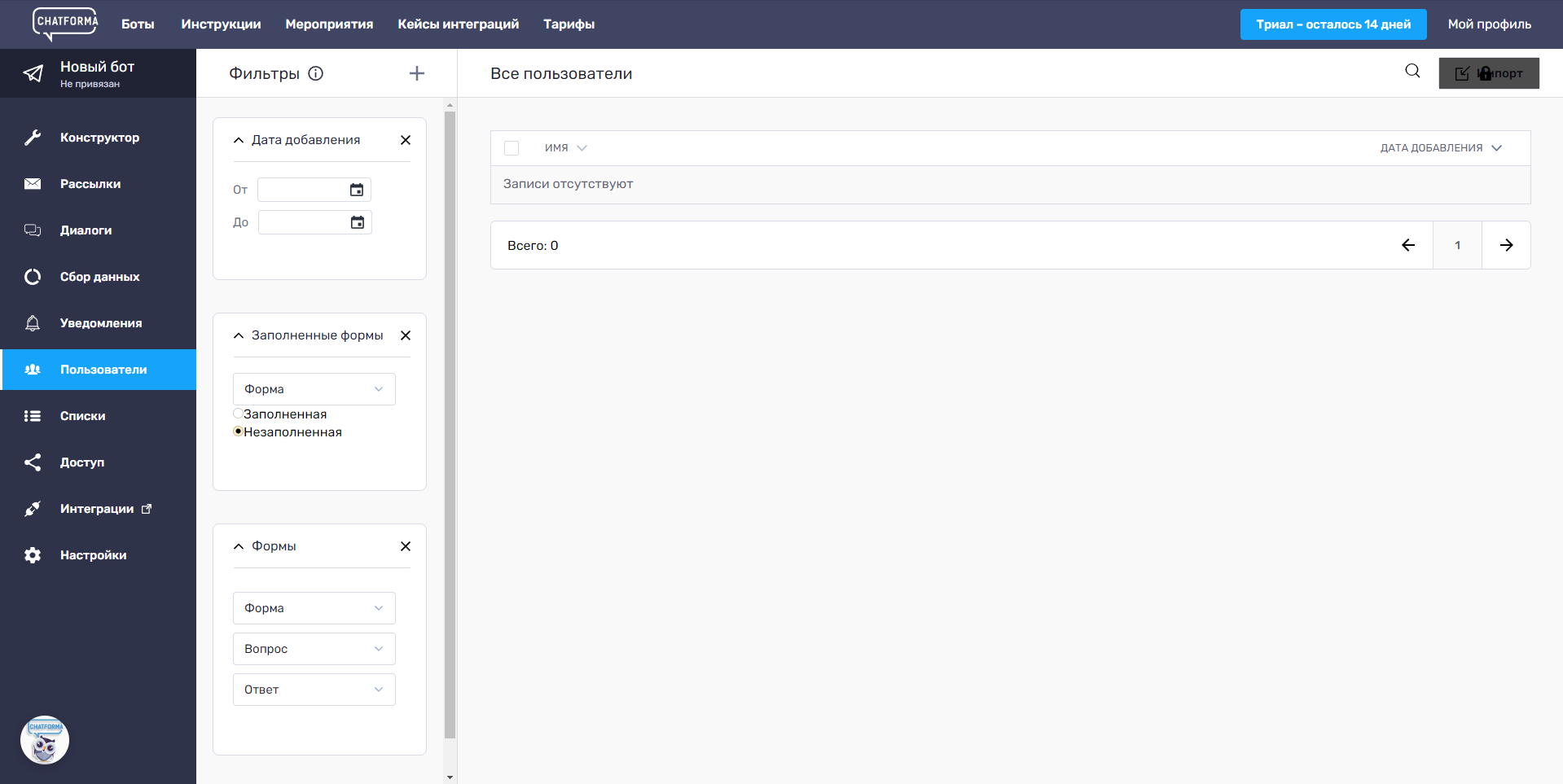Click the chat bubbles icon next to Диалоги
This screenshot has width=1563, height=784.
[x=33, y=230]
